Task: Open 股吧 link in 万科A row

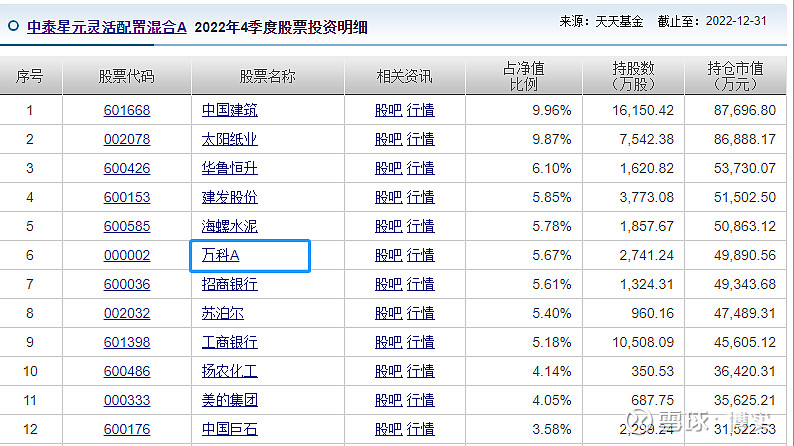Action: pos(388,255)
